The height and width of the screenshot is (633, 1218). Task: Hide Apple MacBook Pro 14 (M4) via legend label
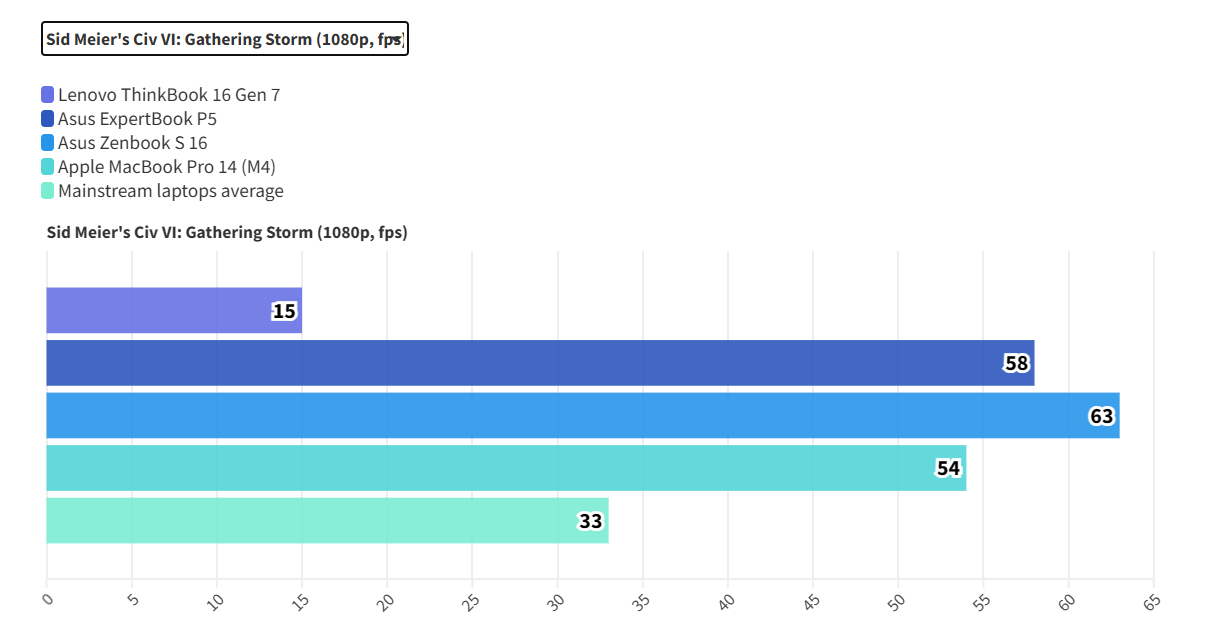point(167,167)
